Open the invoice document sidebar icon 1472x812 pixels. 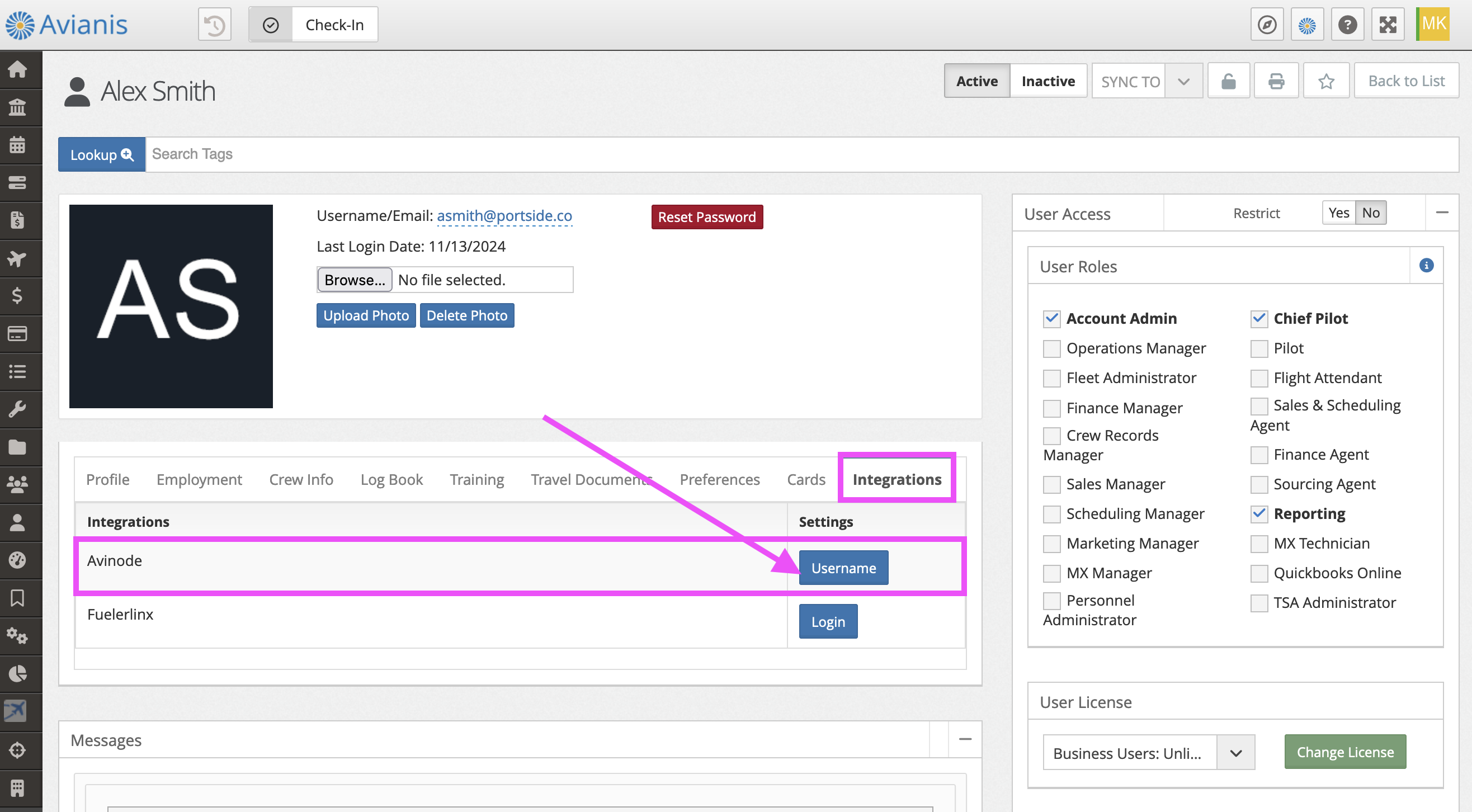(17, 220)
